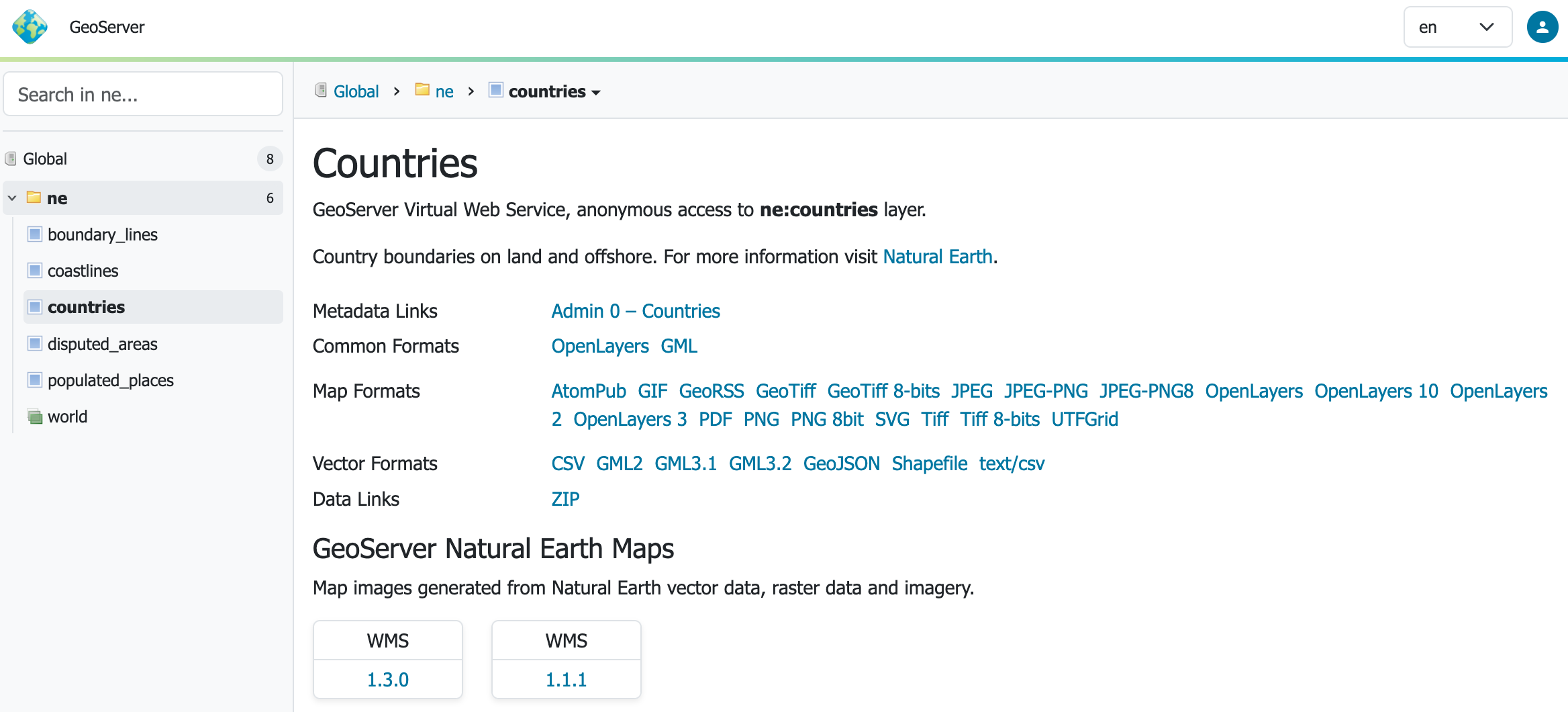The image size is (1568, 712).
Task: Click the world layer group icon
Action: [x=35, y=417]
